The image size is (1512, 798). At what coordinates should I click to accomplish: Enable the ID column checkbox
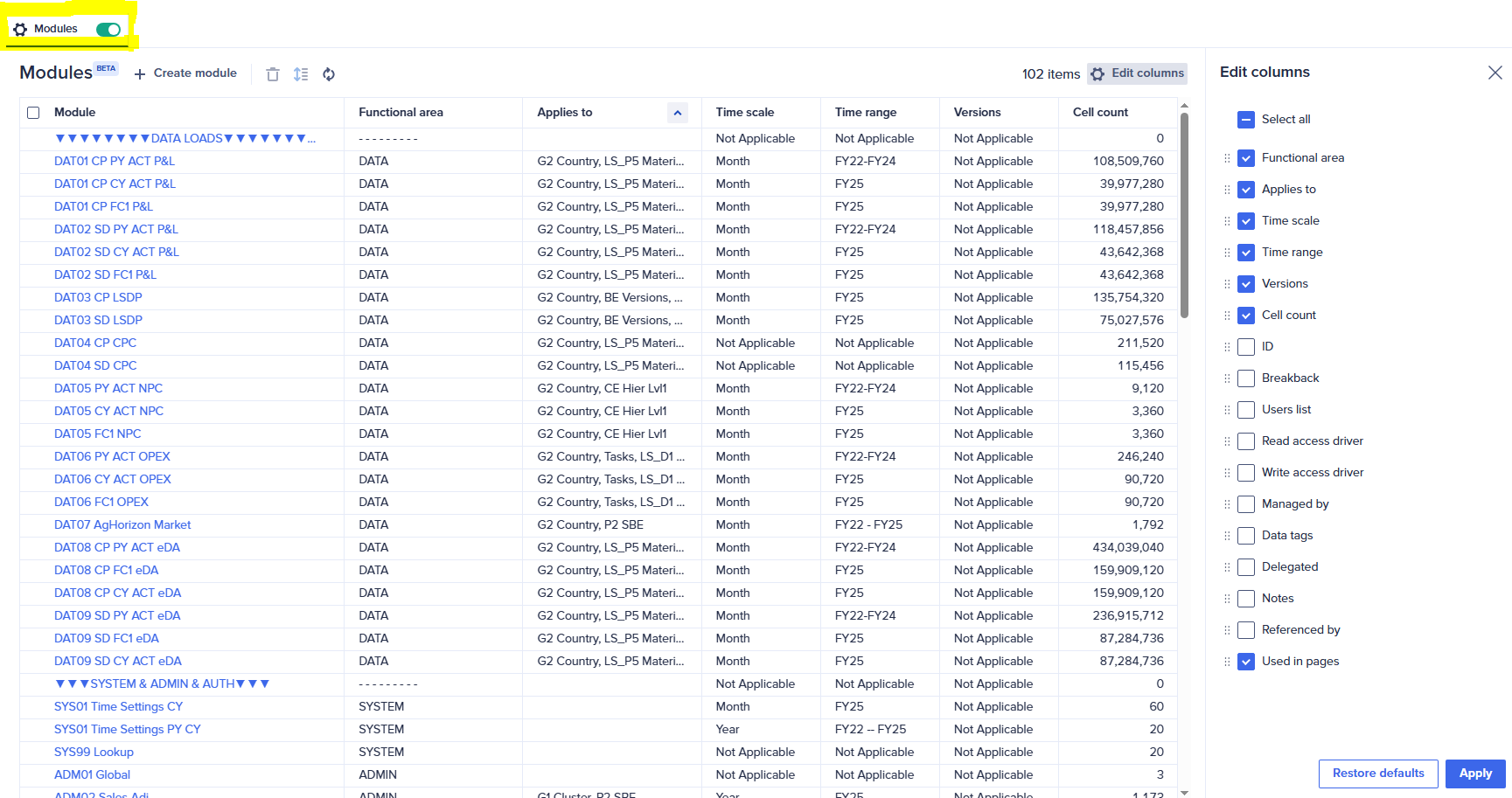point(1246,347)
